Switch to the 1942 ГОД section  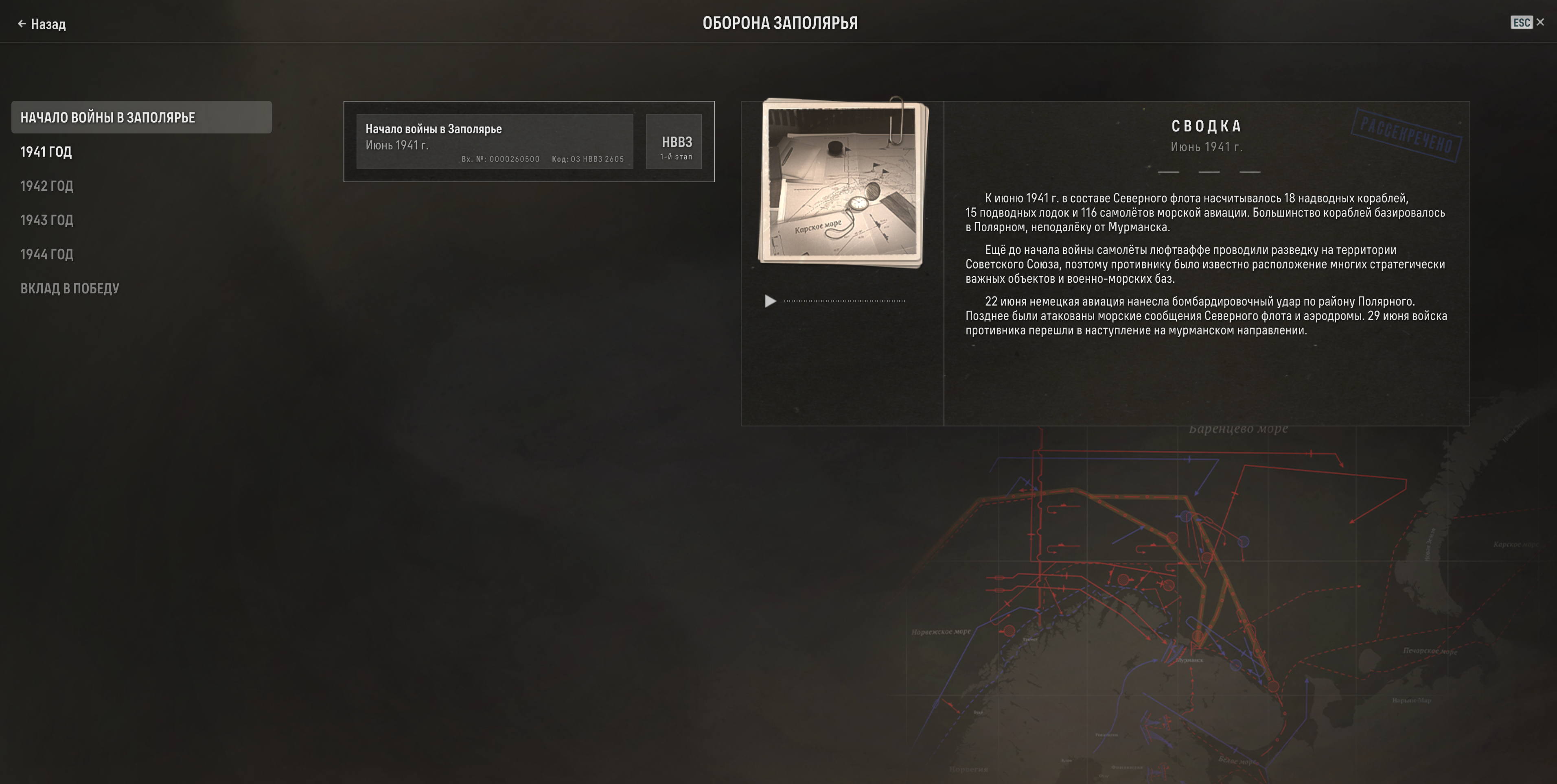click(x=46, y=186)
